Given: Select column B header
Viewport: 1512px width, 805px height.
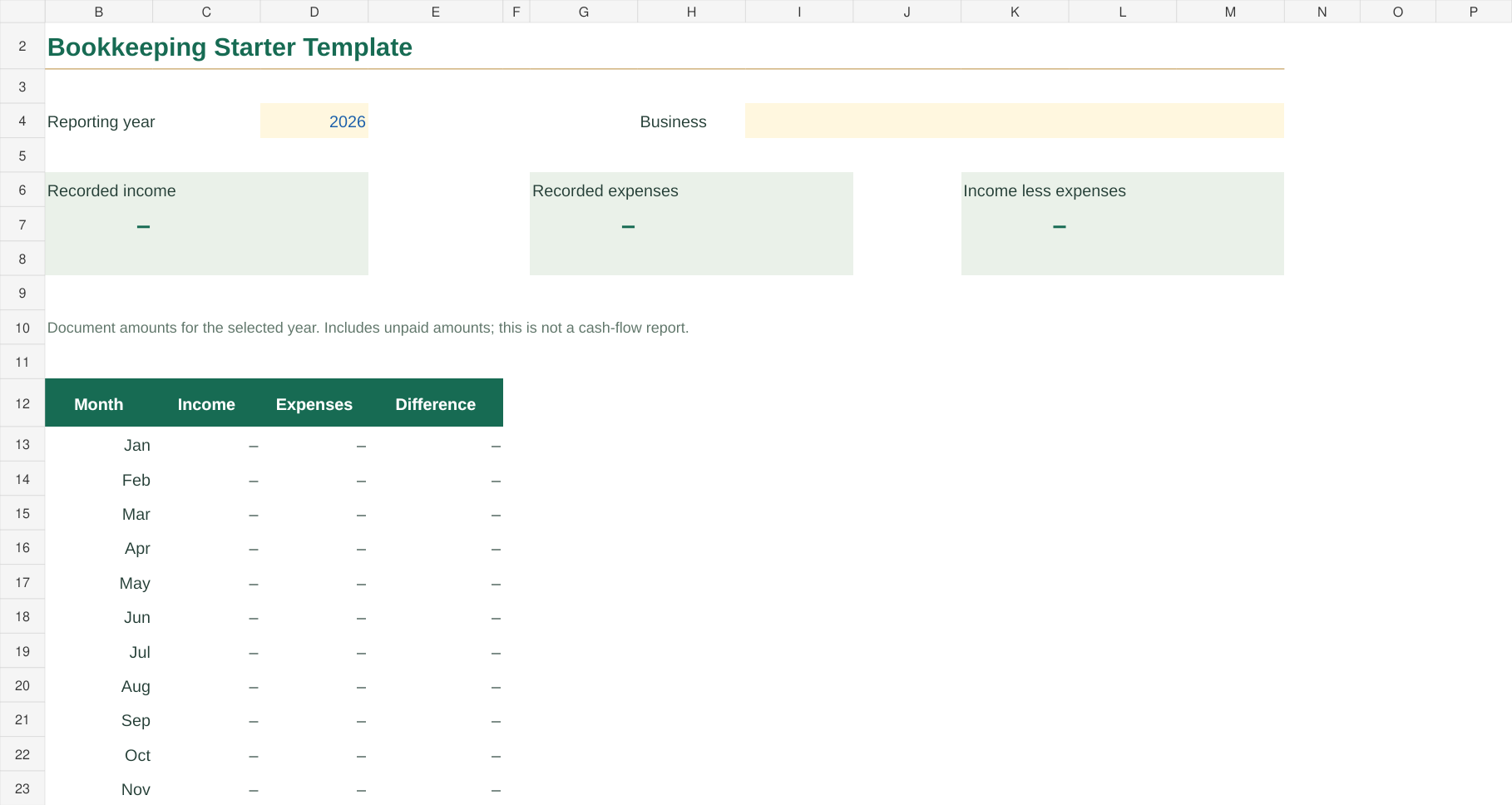Looking at the screenshot, I should [99, 12].
